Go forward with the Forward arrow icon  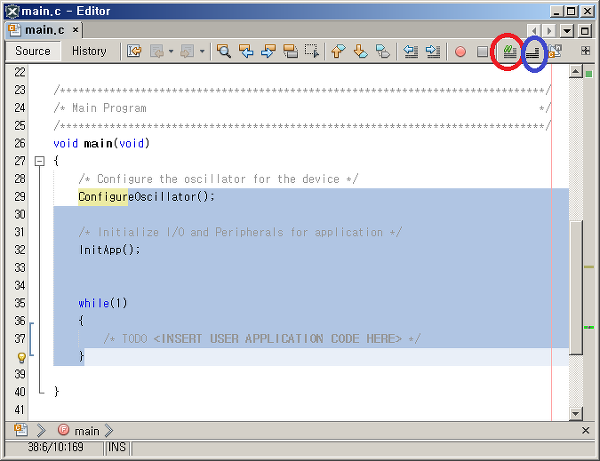[x=187, y=51]
